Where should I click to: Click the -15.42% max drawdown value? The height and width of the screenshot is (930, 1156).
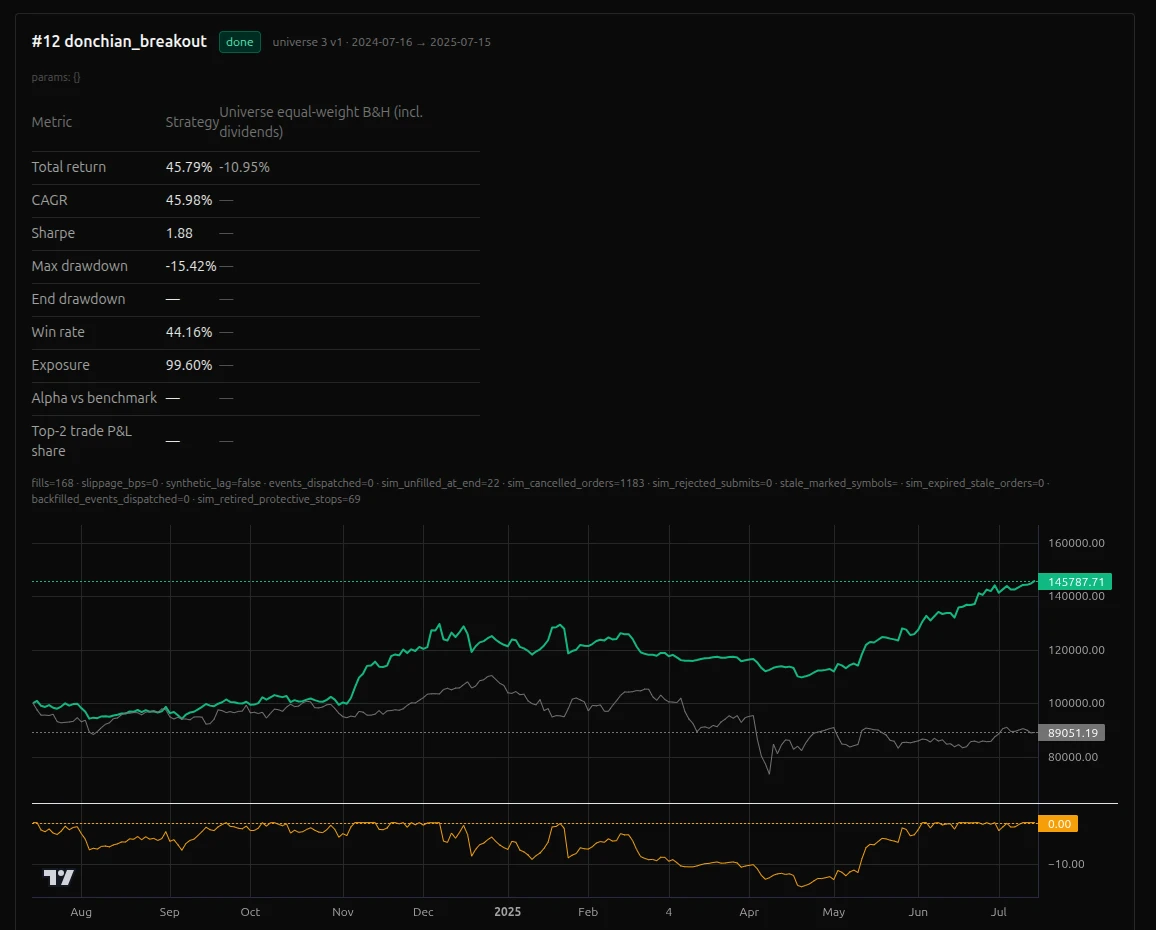[x=191, y=266]
